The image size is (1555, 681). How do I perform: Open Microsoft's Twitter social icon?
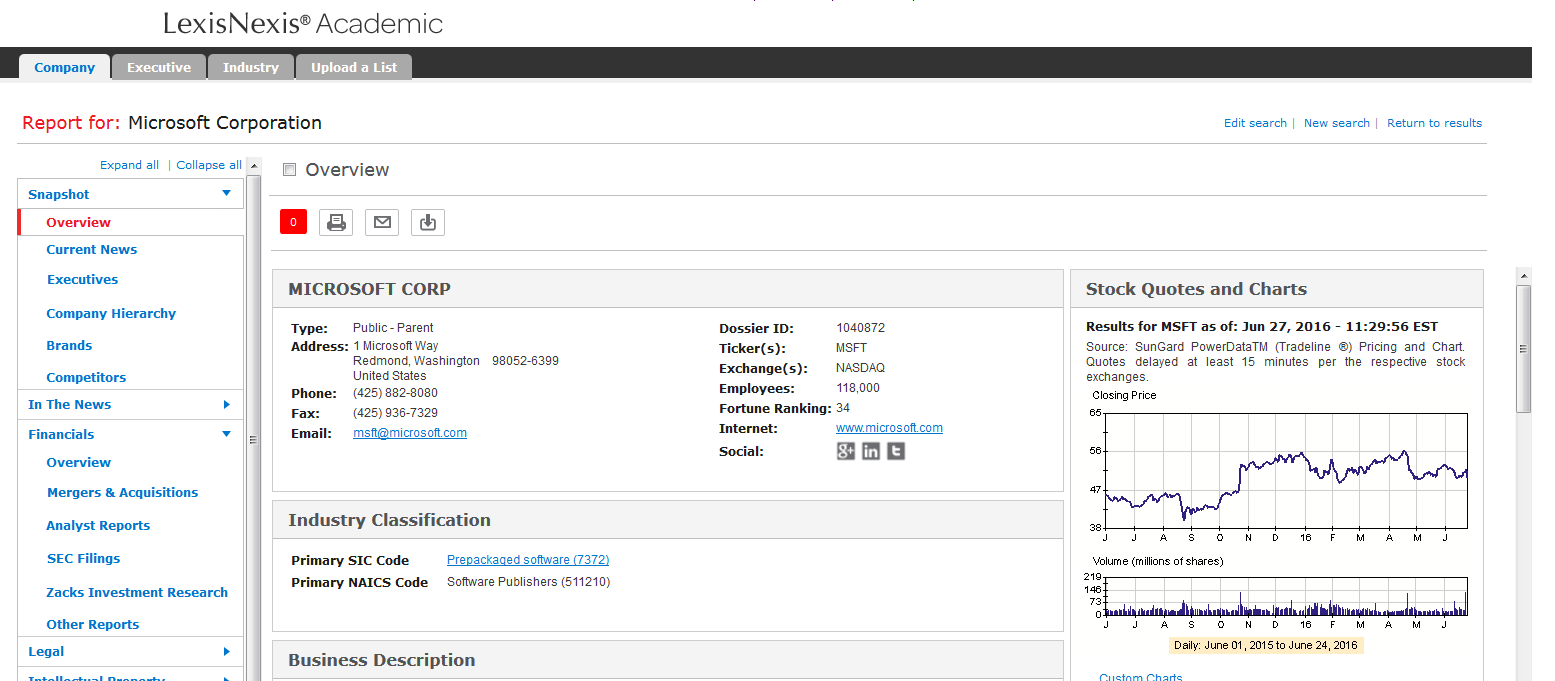click(x=896, y=451)
